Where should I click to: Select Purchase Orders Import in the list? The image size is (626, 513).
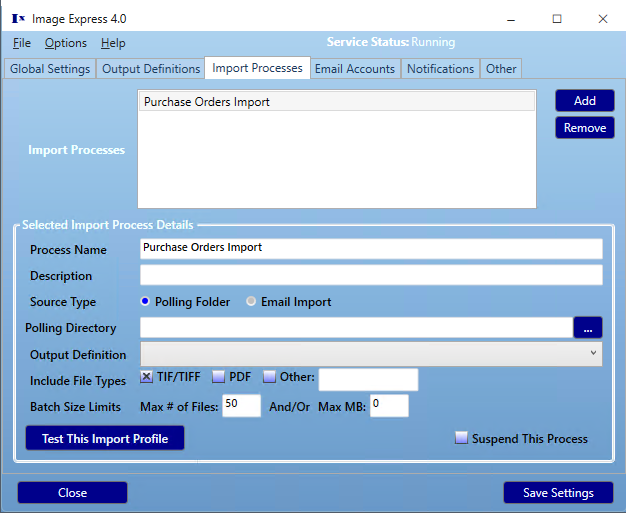point(337,102)
